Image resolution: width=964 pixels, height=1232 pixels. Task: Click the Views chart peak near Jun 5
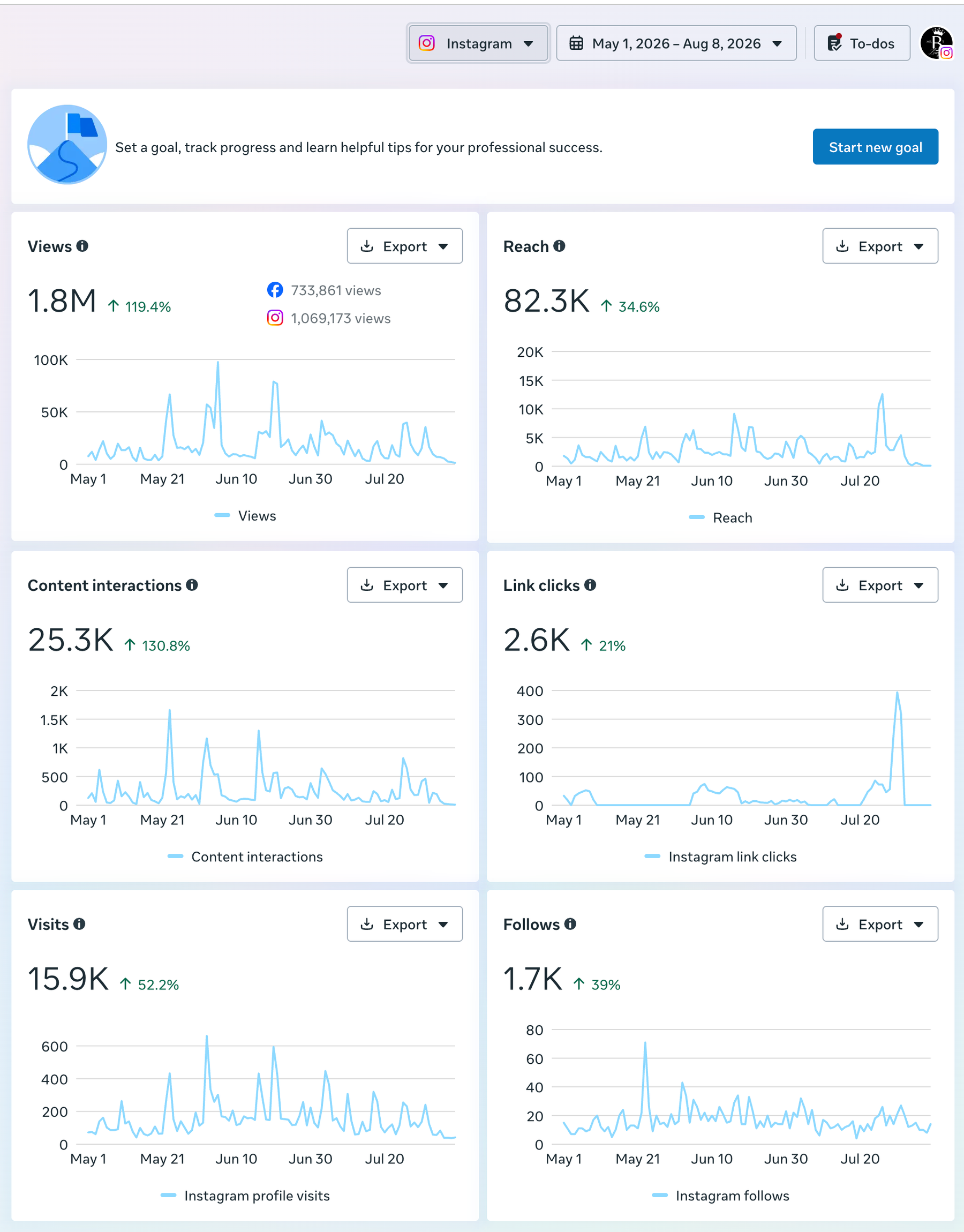click(x=218, y=363)
